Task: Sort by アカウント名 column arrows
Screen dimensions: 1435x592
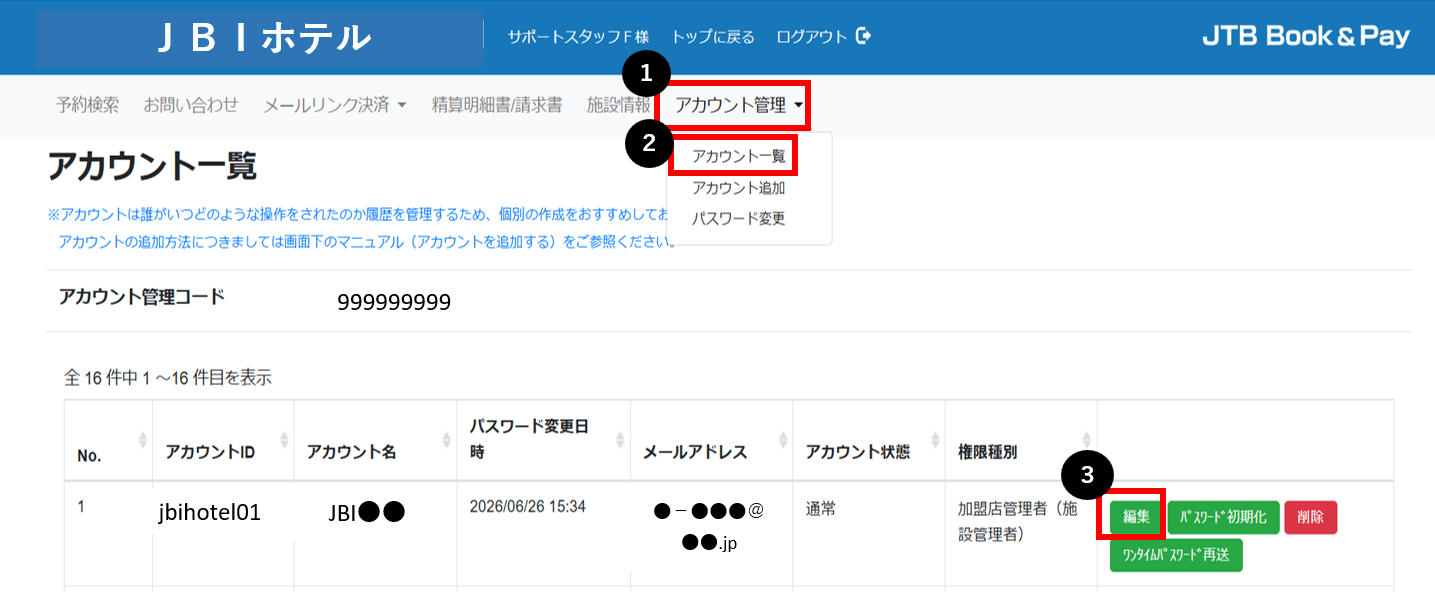Action: pyautogui.click(x=446, y=440)
